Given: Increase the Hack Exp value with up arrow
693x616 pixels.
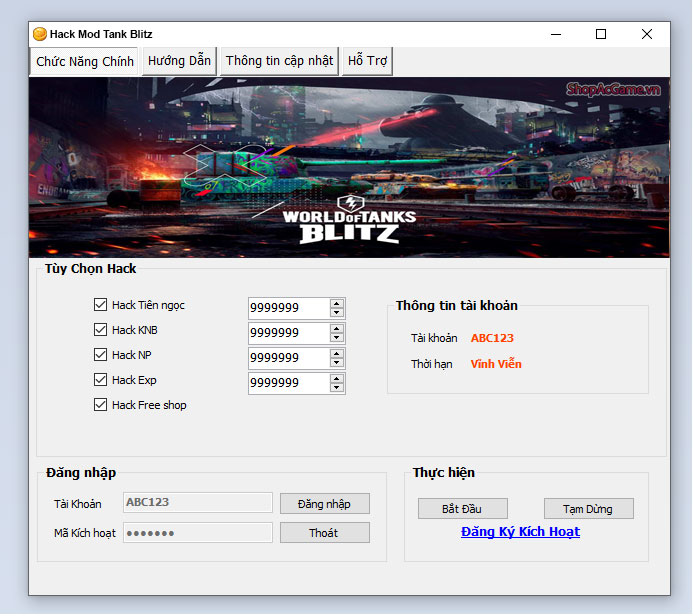Looking at the screenshot, I should pos(337,379).
